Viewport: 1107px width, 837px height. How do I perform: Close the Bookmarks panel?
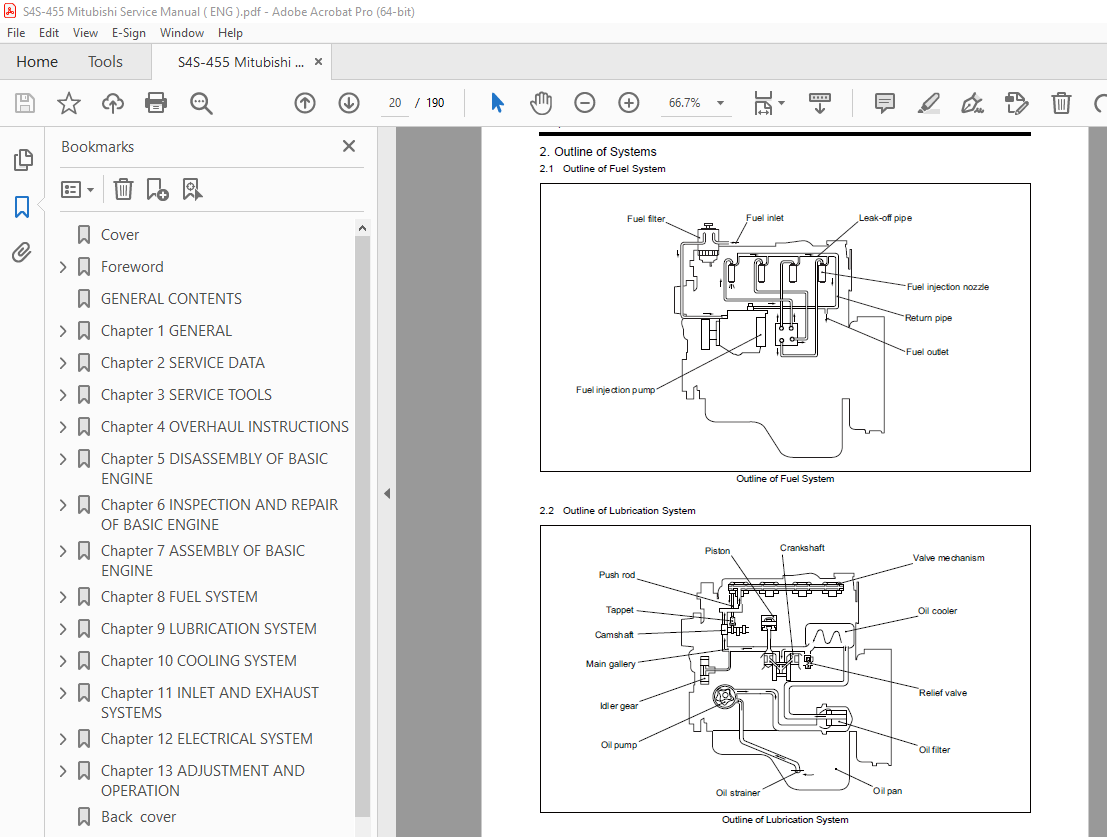[349, 146]
